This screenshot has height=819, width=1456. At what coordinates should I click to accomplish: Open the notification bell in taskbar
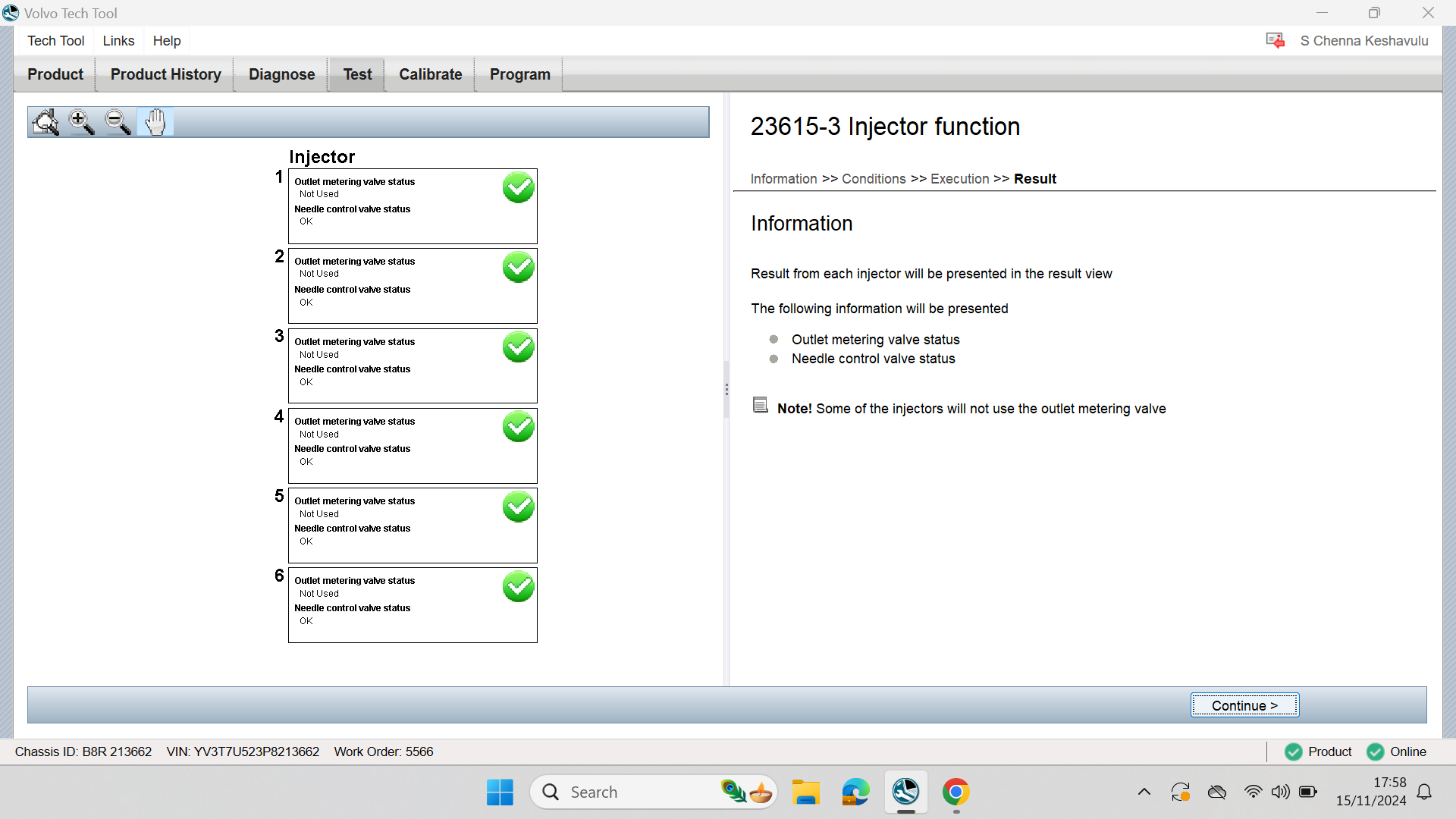tap(1424, 792)
